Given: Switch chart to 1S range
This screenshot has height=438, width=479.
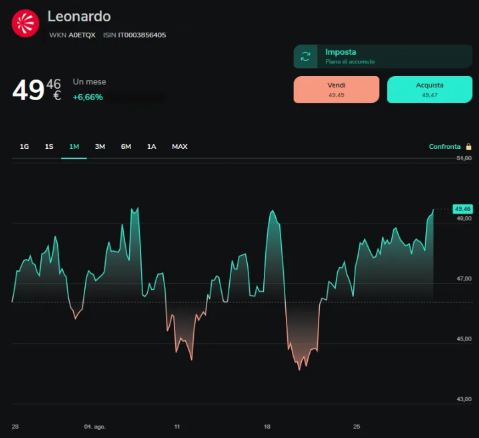Looking at the screenshot, I should 49,147.
